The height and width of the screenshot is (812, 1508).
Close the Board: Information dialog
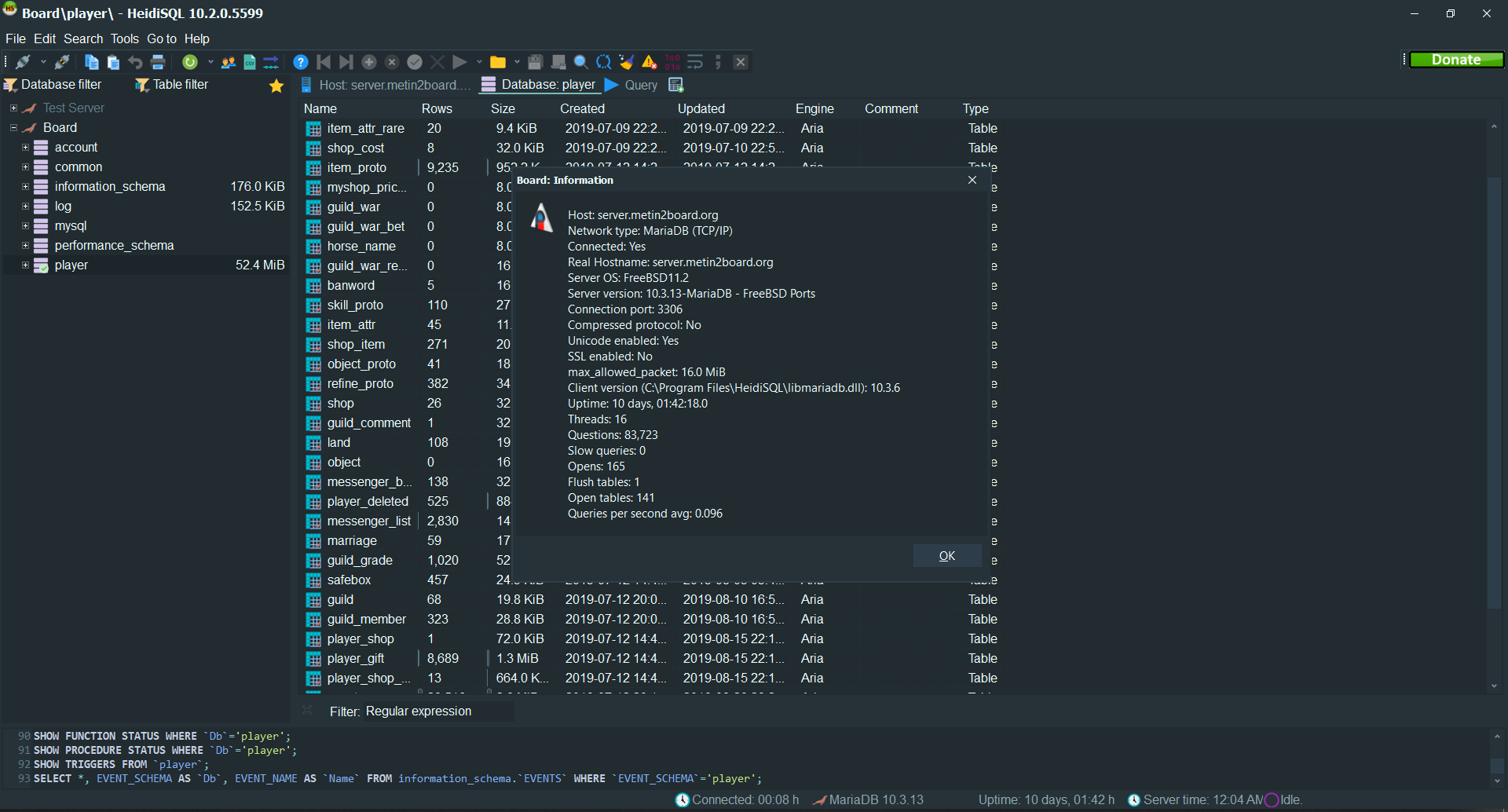[x=972, y=180]
